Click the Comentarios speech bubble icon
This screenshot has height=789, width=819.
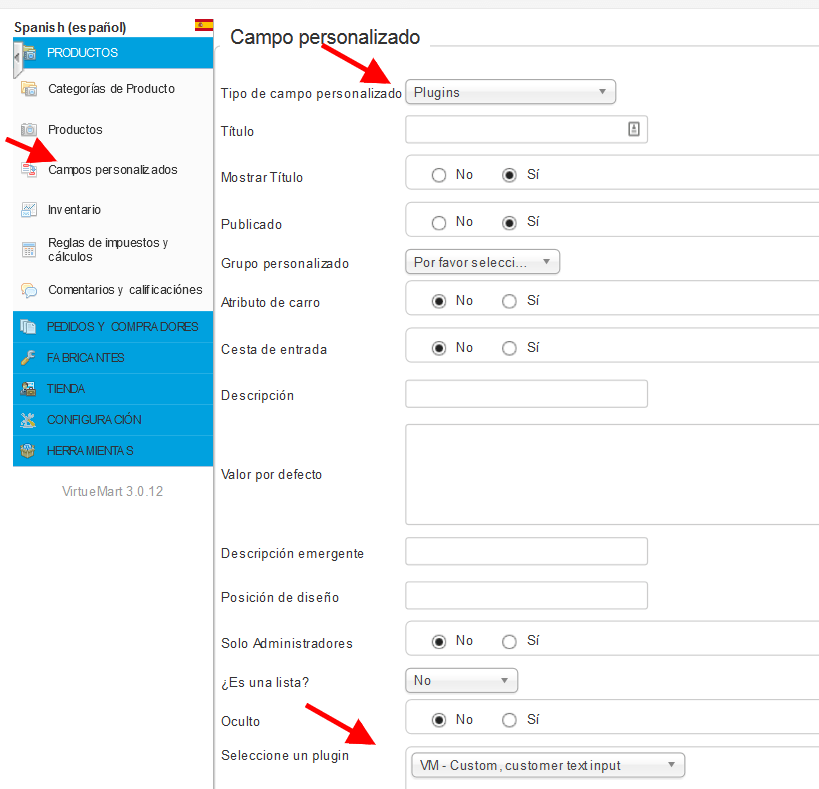[29, 290]
